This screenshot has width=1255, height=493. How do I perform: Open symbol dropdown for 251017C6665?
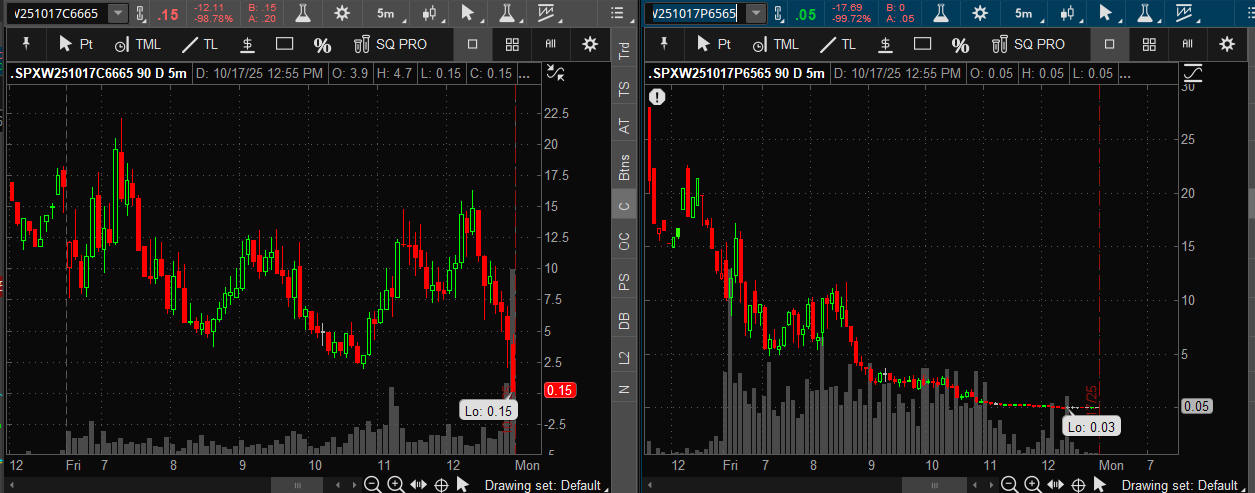pos(119,13)
